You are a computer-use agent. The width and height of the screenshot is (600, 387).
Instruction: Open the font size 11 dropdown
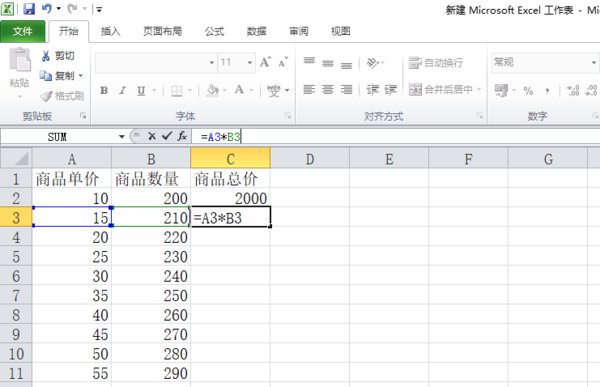250,62
